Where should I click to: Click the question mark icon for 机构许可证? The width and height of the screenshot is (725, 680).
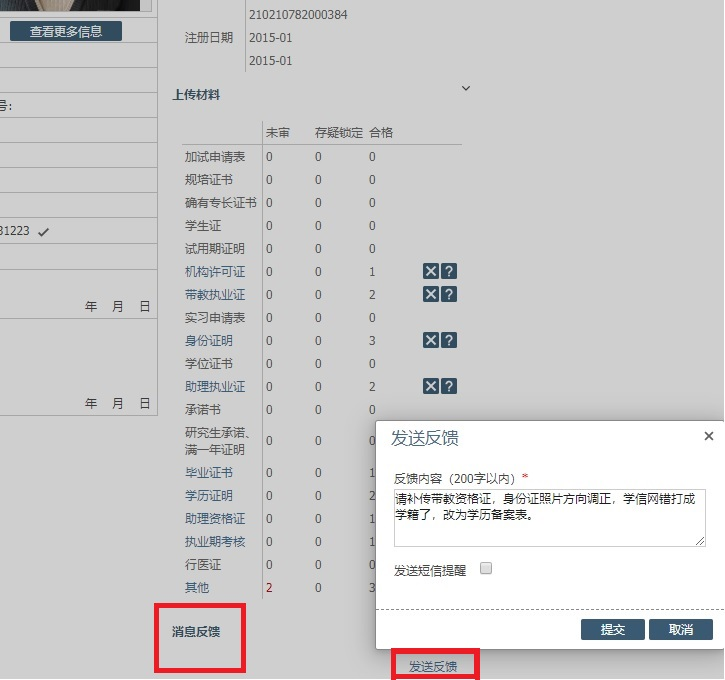(x=449, y=272)
